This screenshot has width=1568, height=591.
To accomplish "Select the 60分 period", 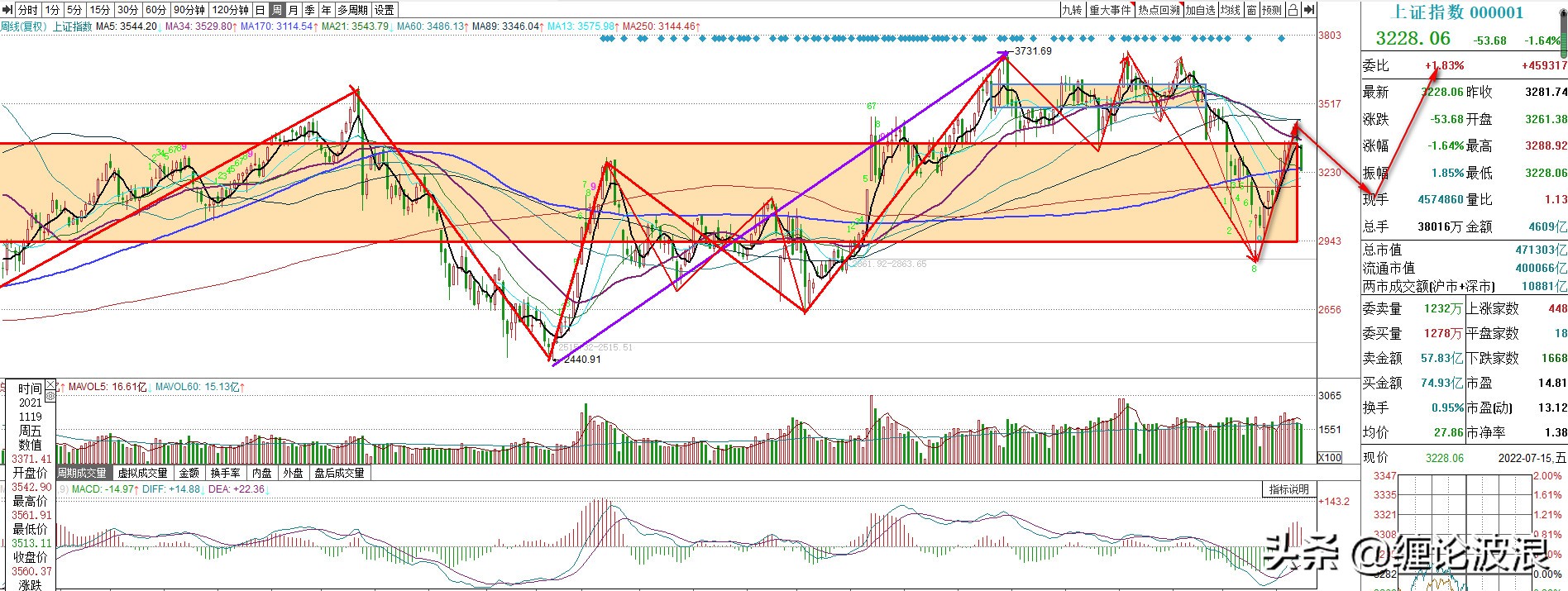I will pyautogui.click(x=155, y=10).
